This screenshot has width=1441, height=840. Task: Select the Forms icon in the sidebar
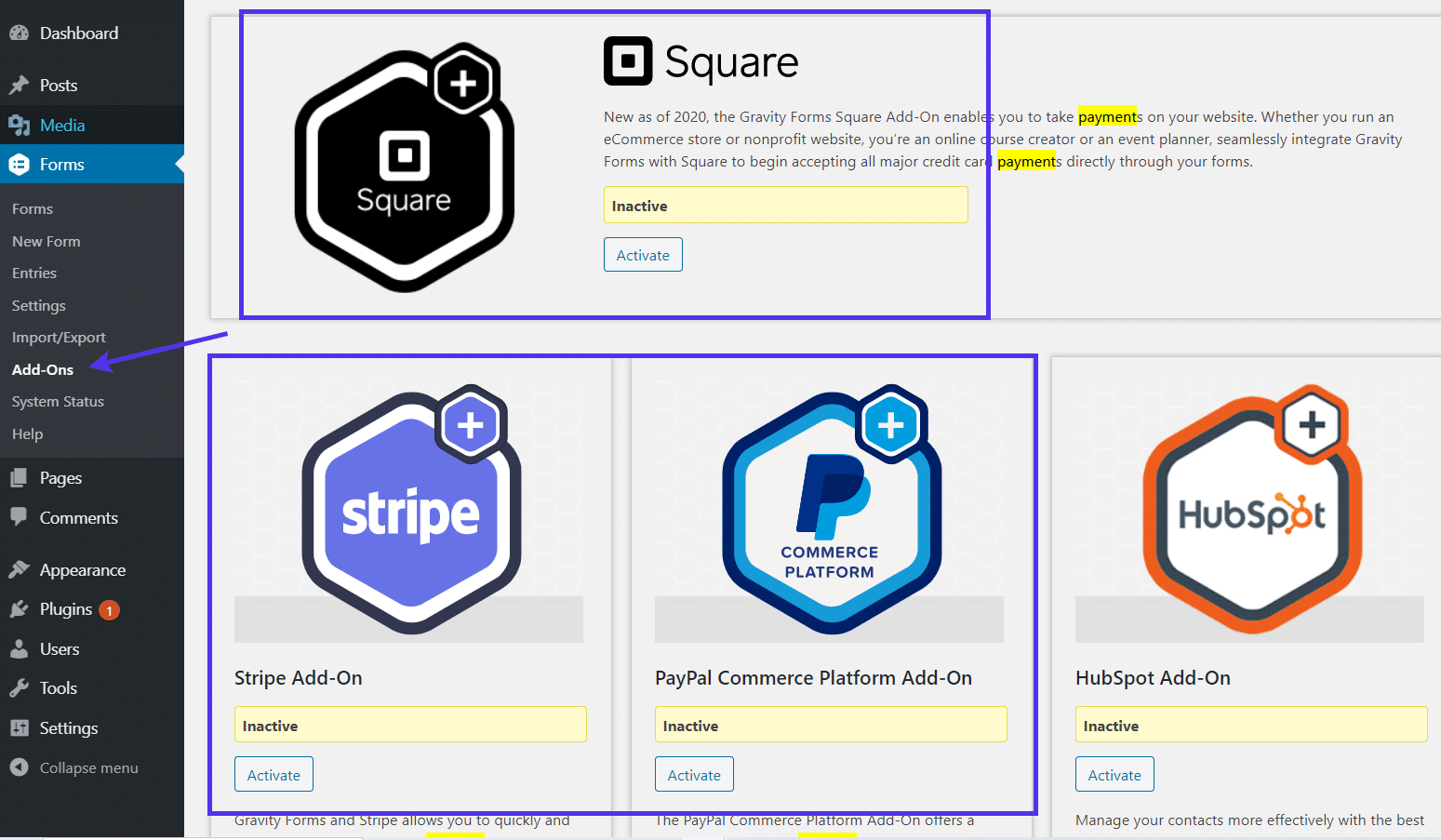20,164
